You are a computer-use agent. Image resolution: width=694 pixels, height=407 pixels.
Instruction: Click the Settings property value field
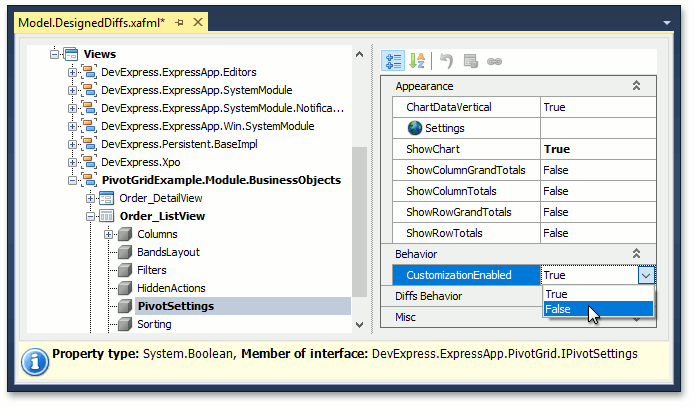pyautogui.click(x=598, y=128)
